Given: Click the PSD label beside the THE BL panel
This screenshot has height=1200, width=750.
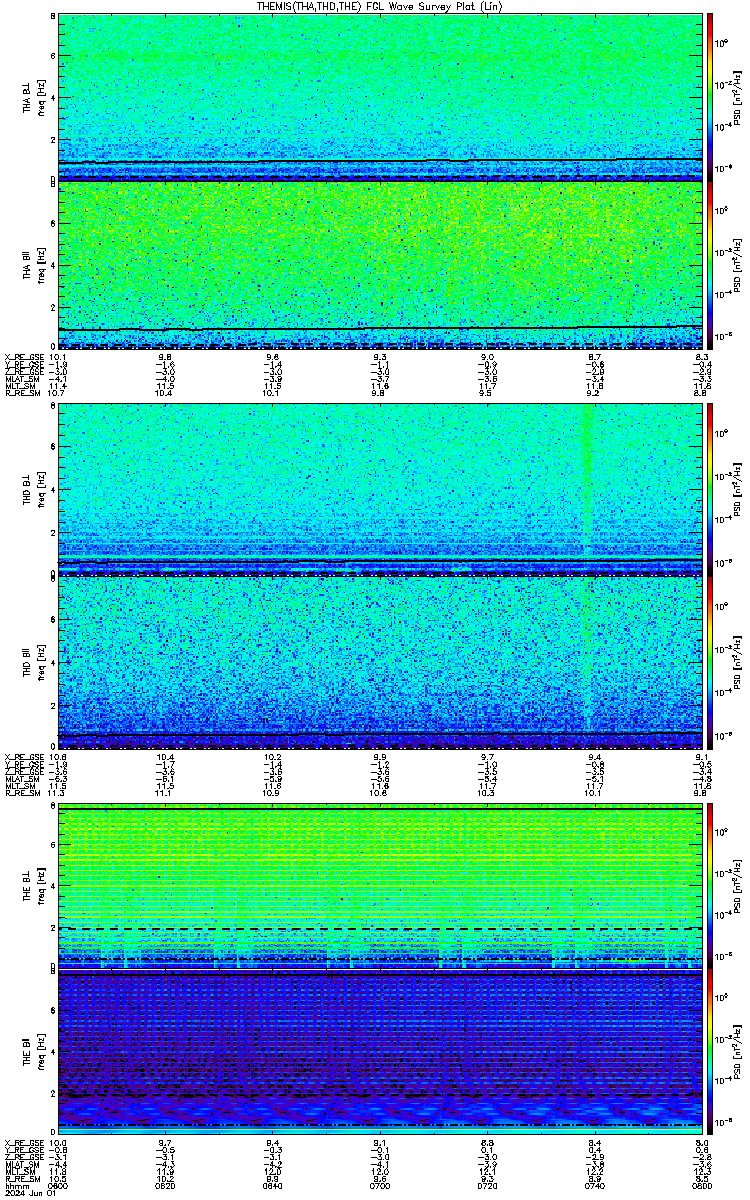Looking at the screenshot, I should pos(738,884).
